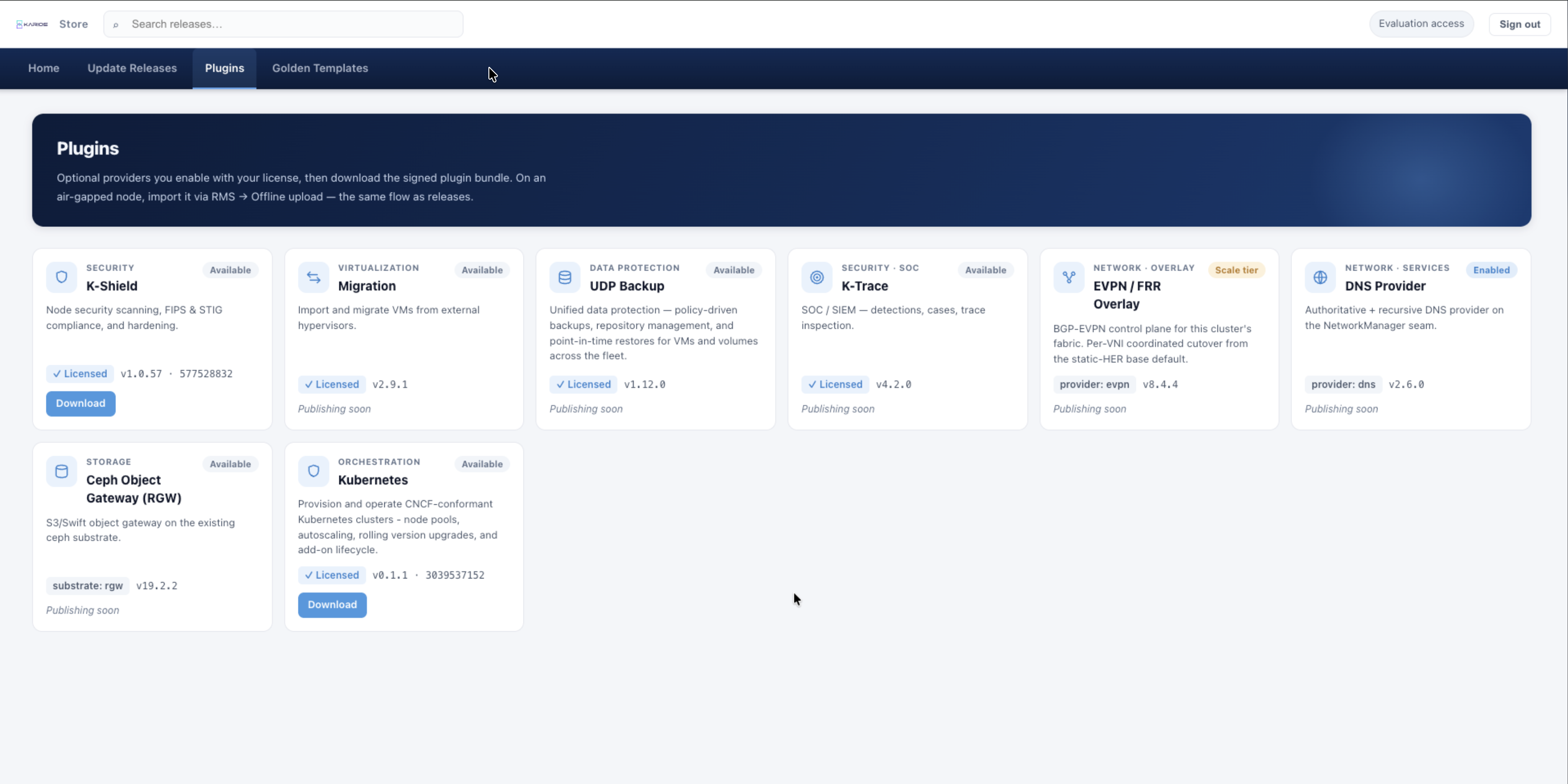
Task: Click 'Publishing soon' on the DNS Provider card
Action: tap(1342, 409)
